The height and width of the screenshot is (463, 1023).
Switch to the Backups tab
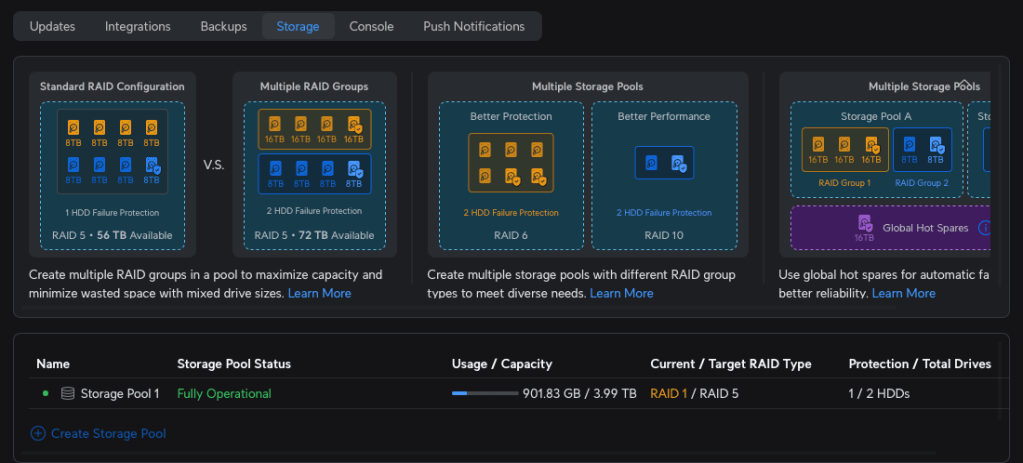point(223,27)
